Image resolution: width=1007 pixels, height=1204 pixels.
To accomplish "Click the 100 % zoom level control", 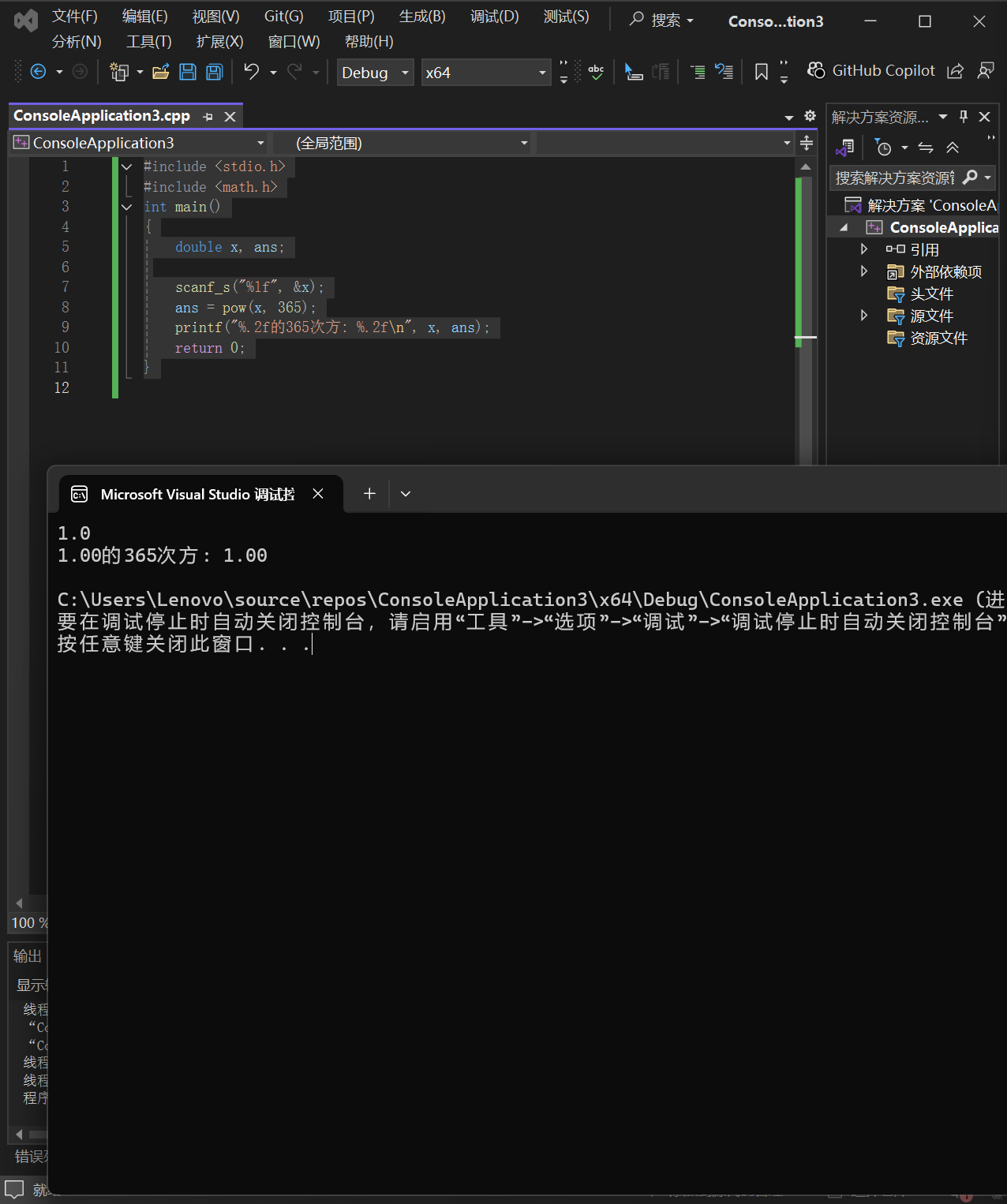I will coord(29,922).
